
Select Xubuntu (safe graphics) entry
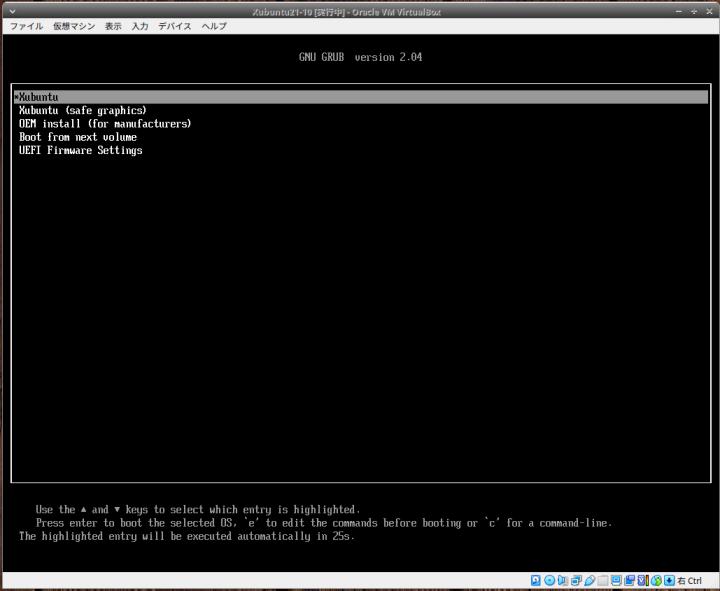(83, 110)
